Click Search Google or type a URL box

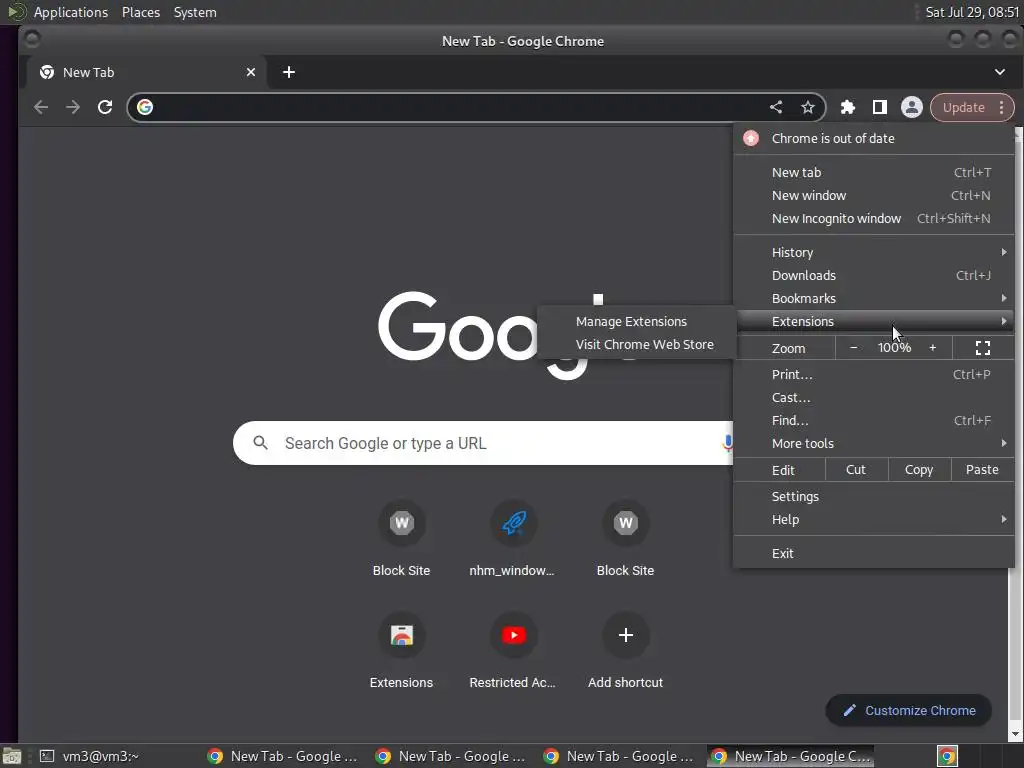(x=483, y=443)
